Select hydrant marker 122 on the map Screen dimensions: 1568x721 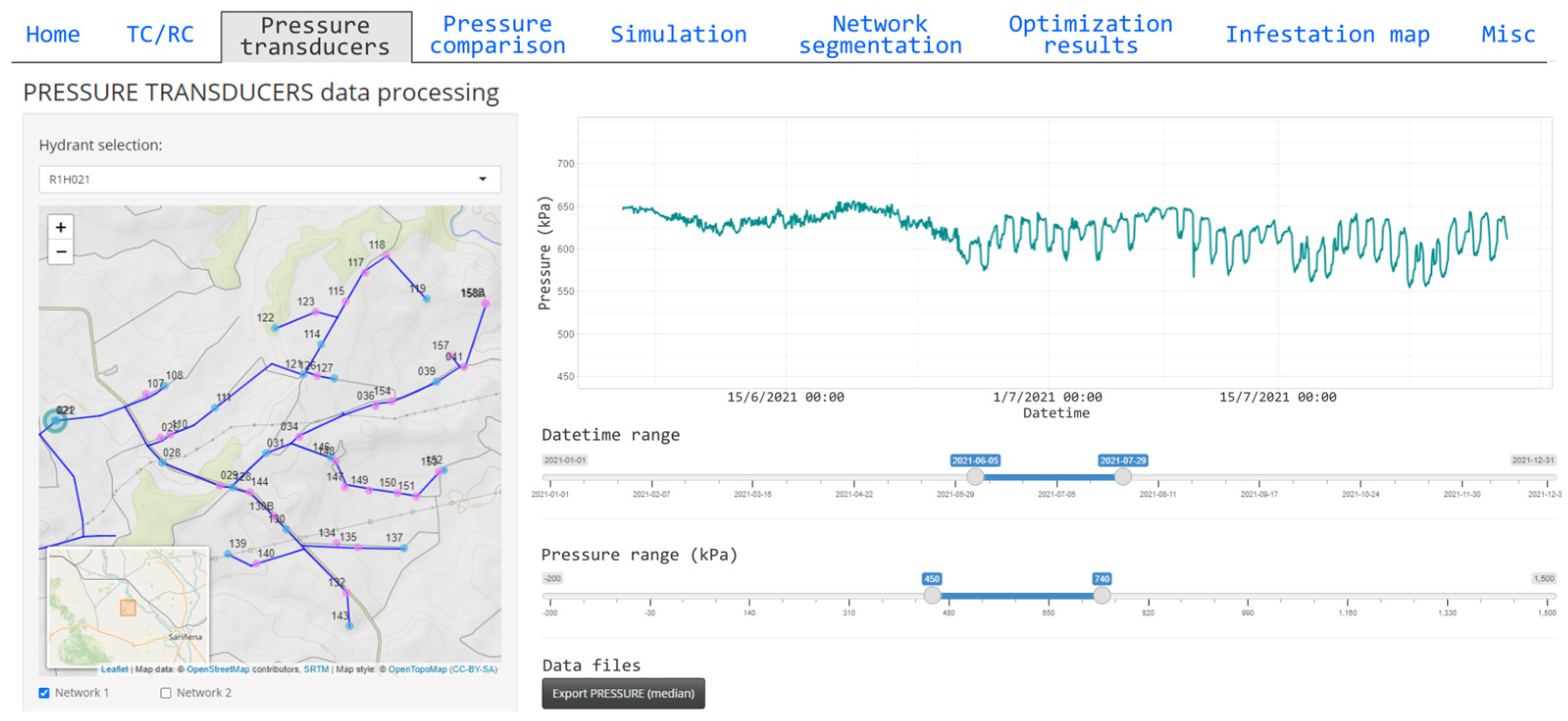tap(275, 328)
